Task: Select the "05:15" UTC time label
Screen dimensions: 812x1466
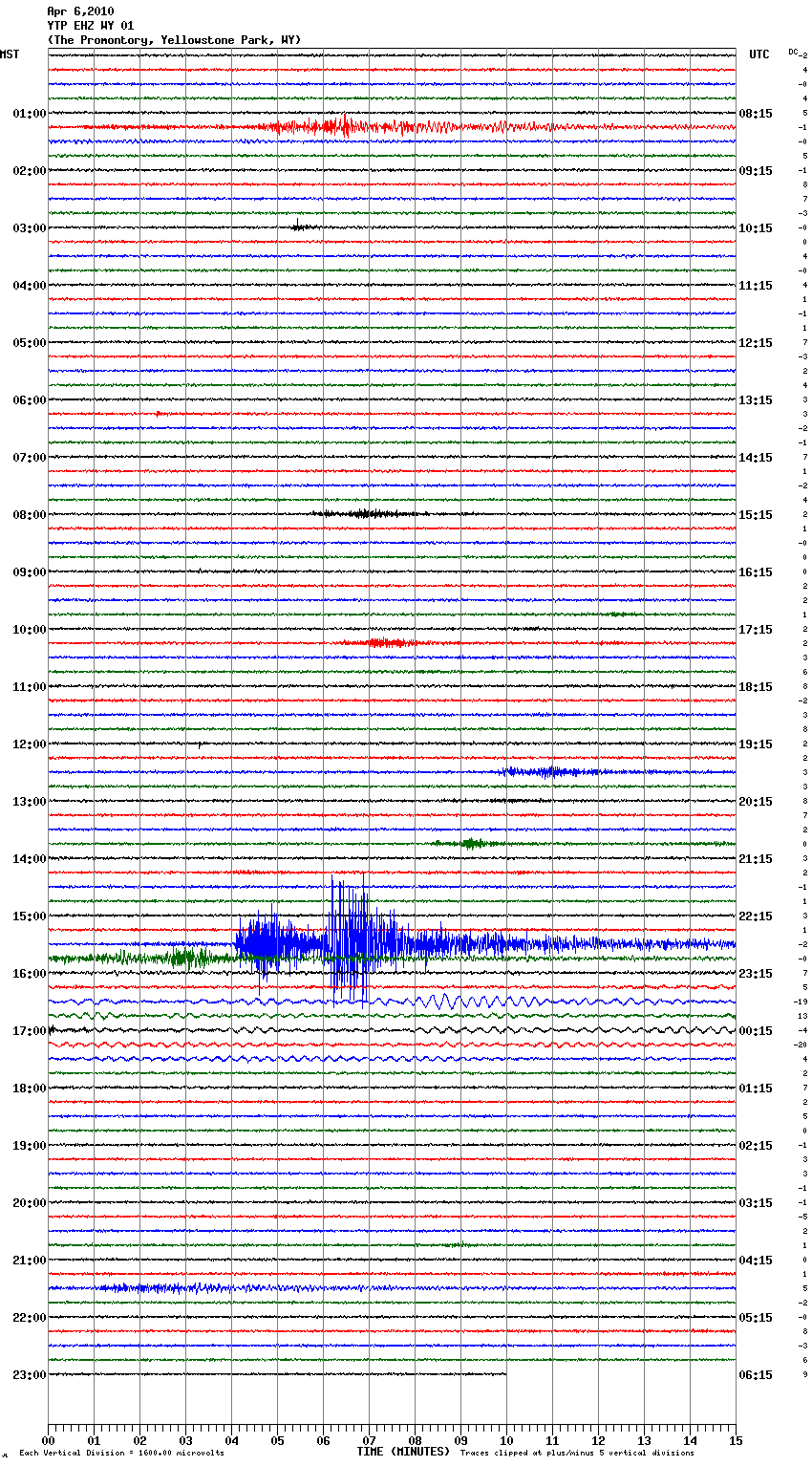Action: 756,1318
